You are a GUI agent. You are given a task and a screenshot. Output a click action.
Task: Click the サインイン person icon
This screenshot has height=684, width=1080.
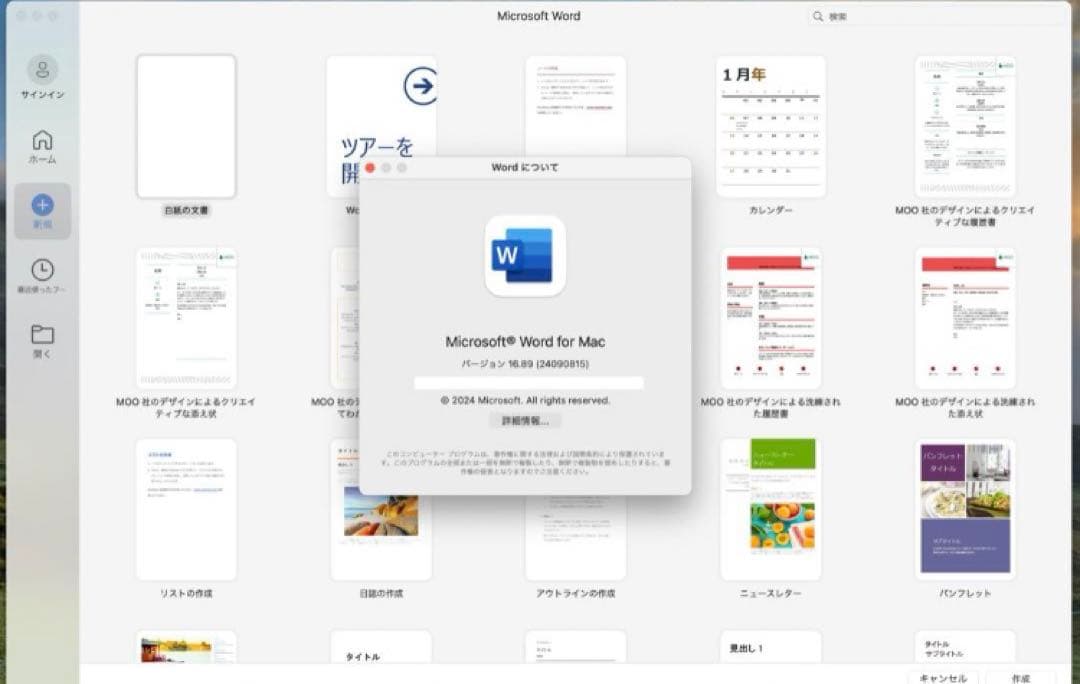42,68
